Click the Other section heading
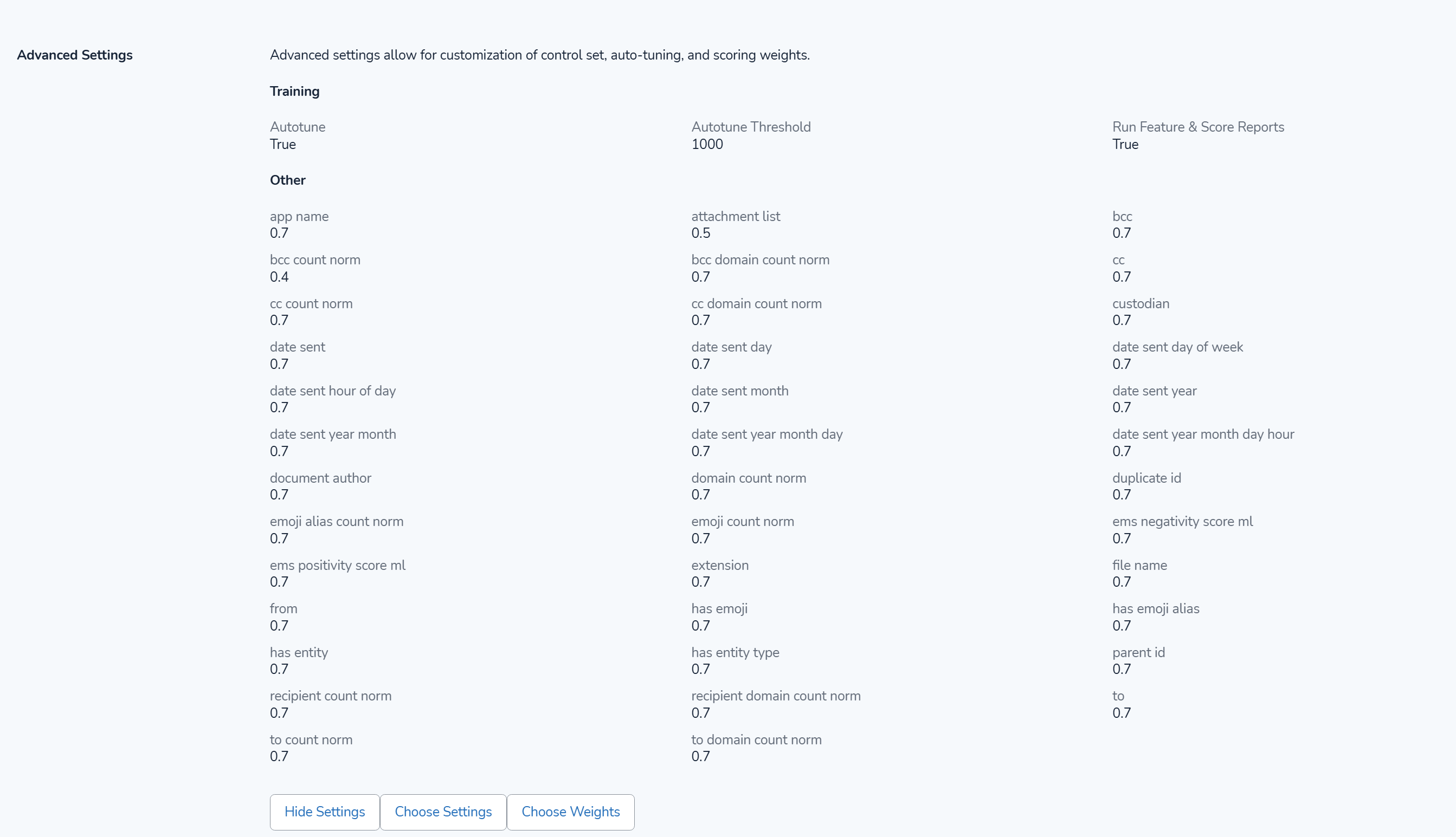Viewport: 1456px width, 837px height. click(x=287, y=180)
